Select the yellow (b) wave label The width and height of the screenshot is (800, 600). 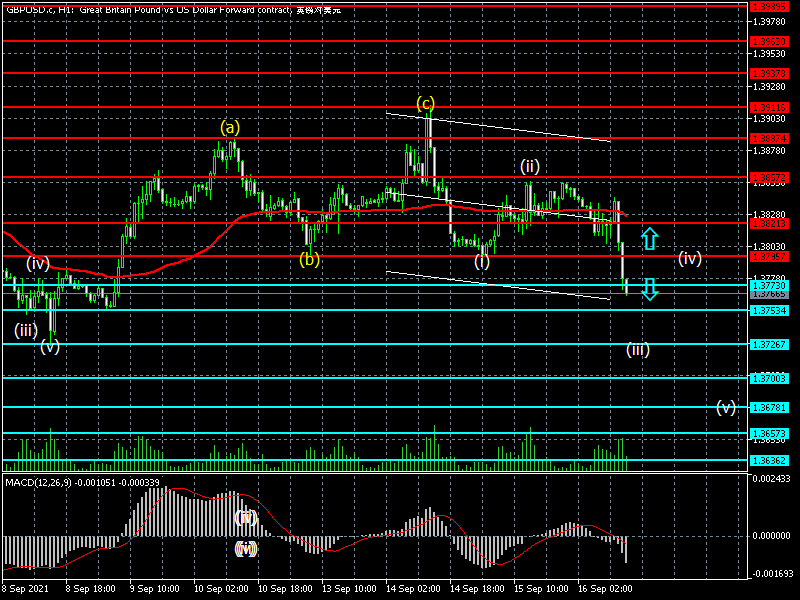coord(309,259)
